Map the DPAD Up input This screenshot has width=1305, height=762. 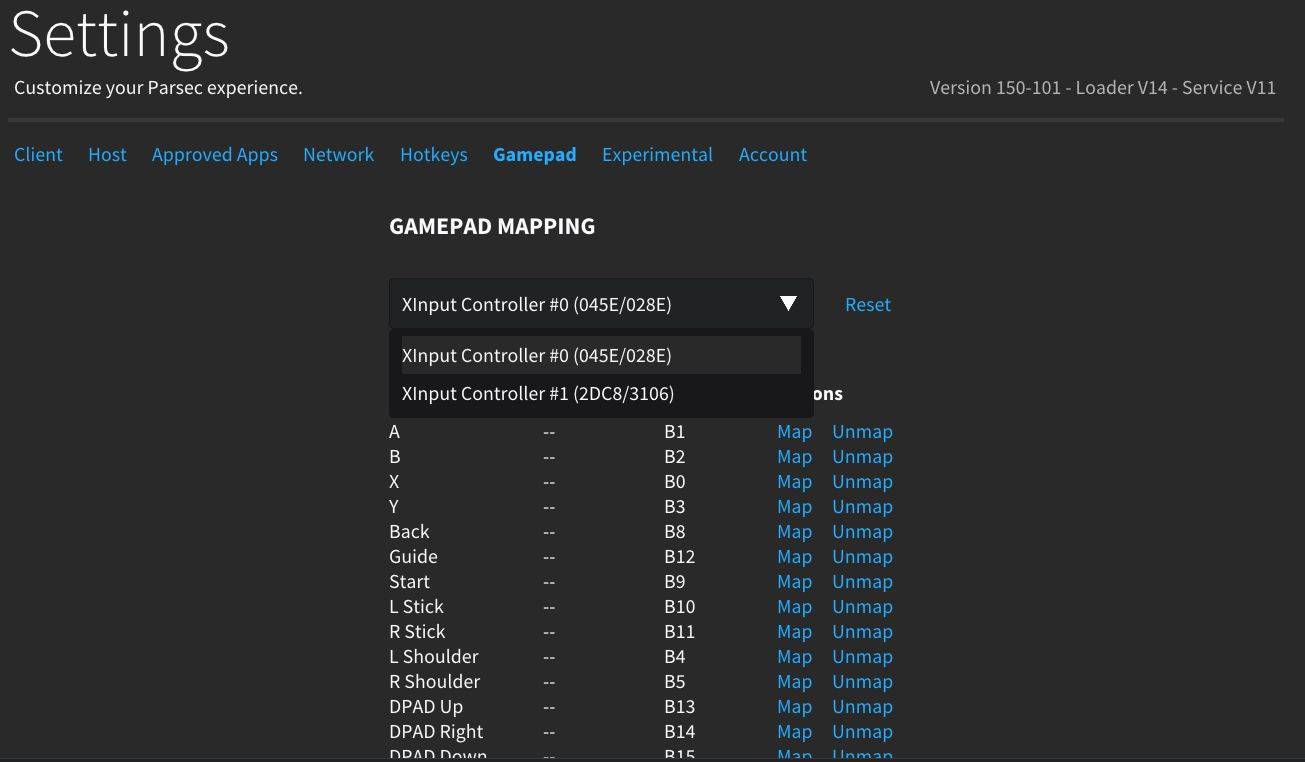[x=794, y=707]
